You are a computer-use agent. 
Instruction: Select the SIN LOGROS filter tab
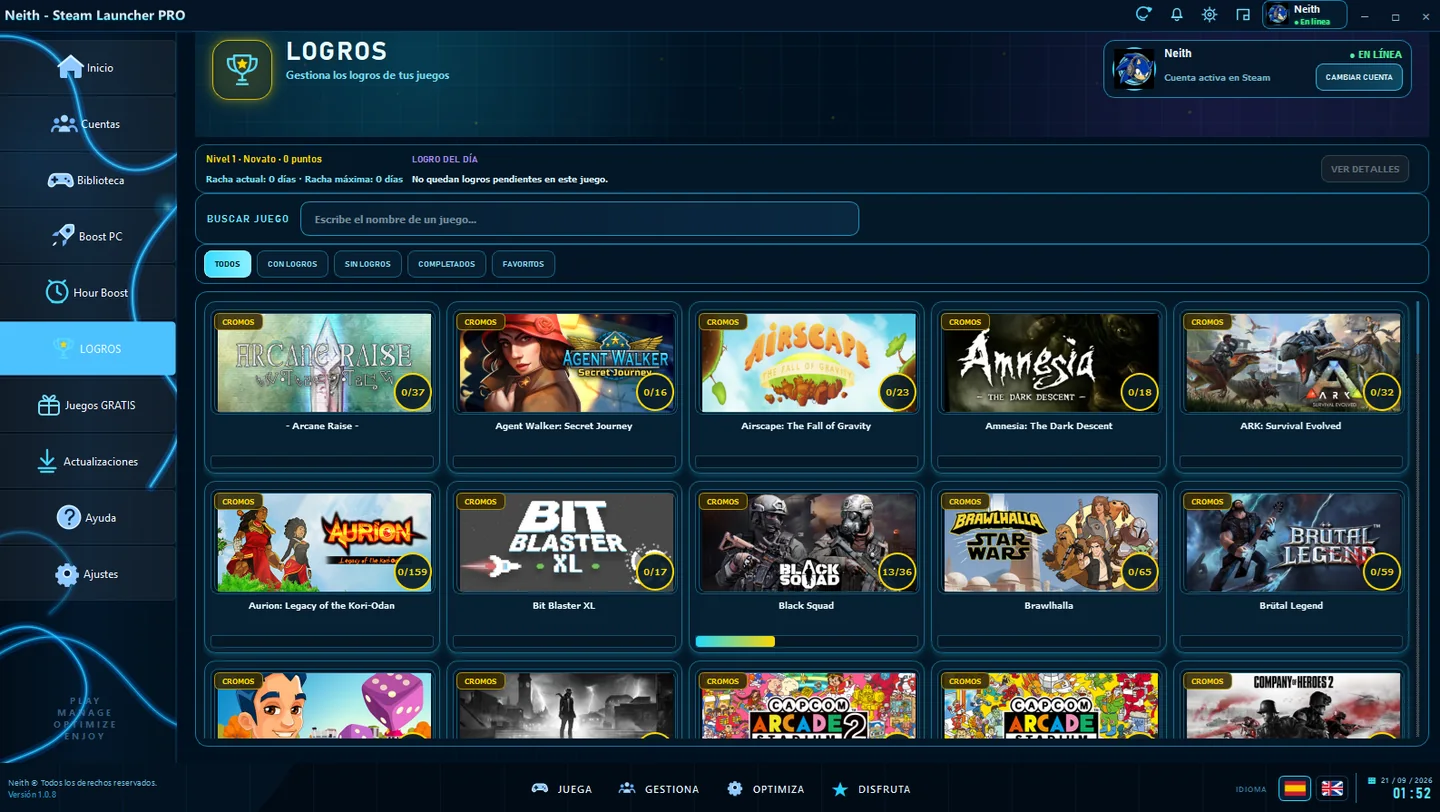pos(367,264)
